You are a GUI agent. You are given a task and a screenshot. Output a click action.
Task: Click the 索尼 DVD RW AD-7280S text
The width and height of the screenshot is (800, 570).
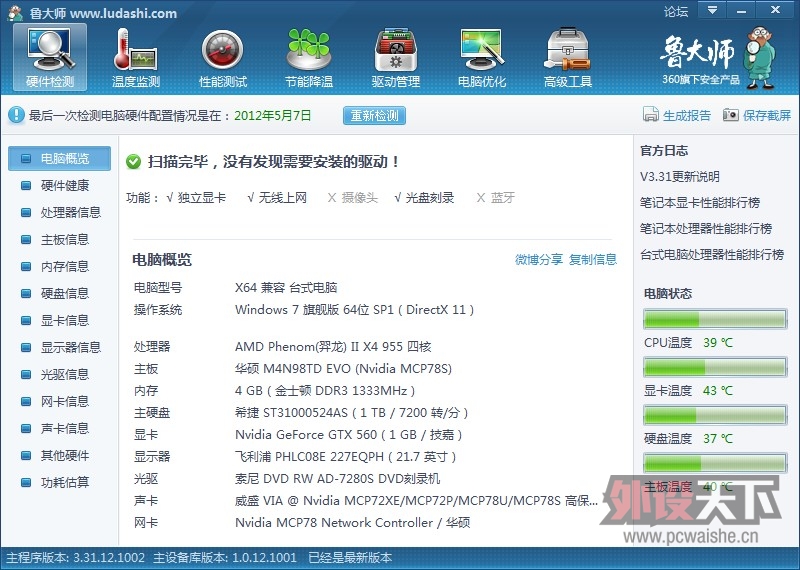pos(337,479)
